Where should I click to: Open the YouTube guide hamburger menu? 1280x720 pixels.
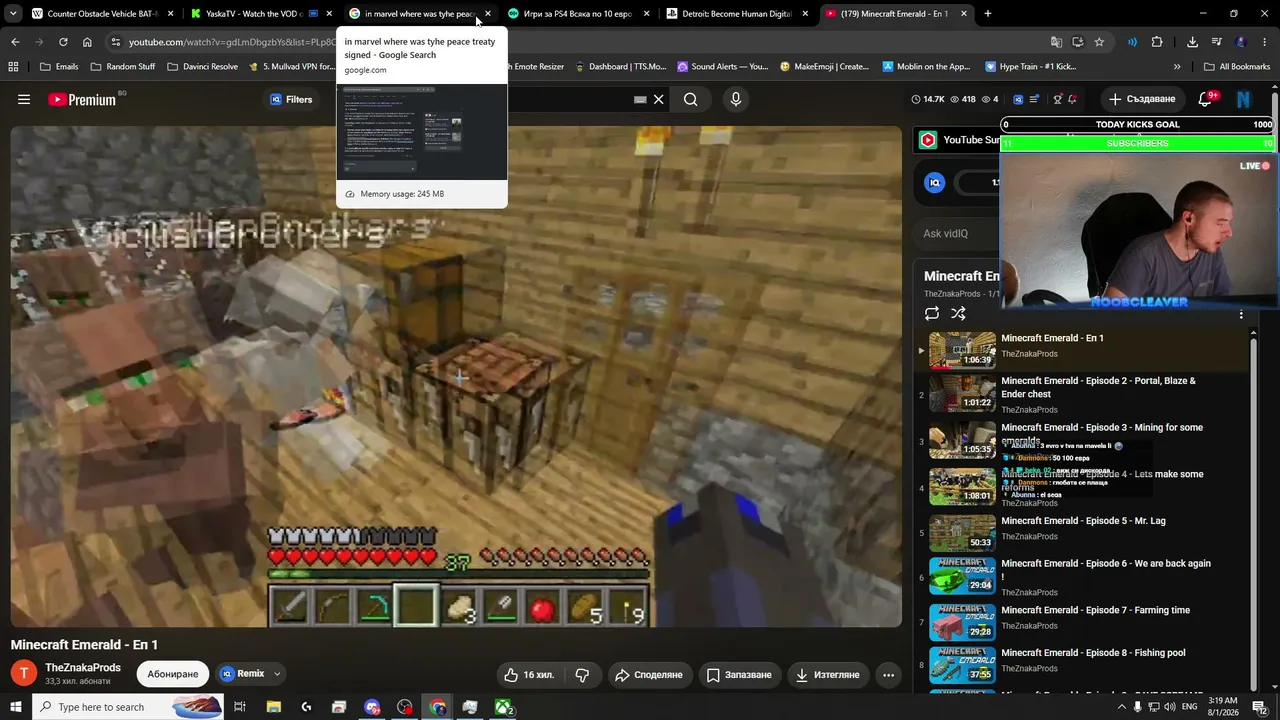click(x=24, y=99)
